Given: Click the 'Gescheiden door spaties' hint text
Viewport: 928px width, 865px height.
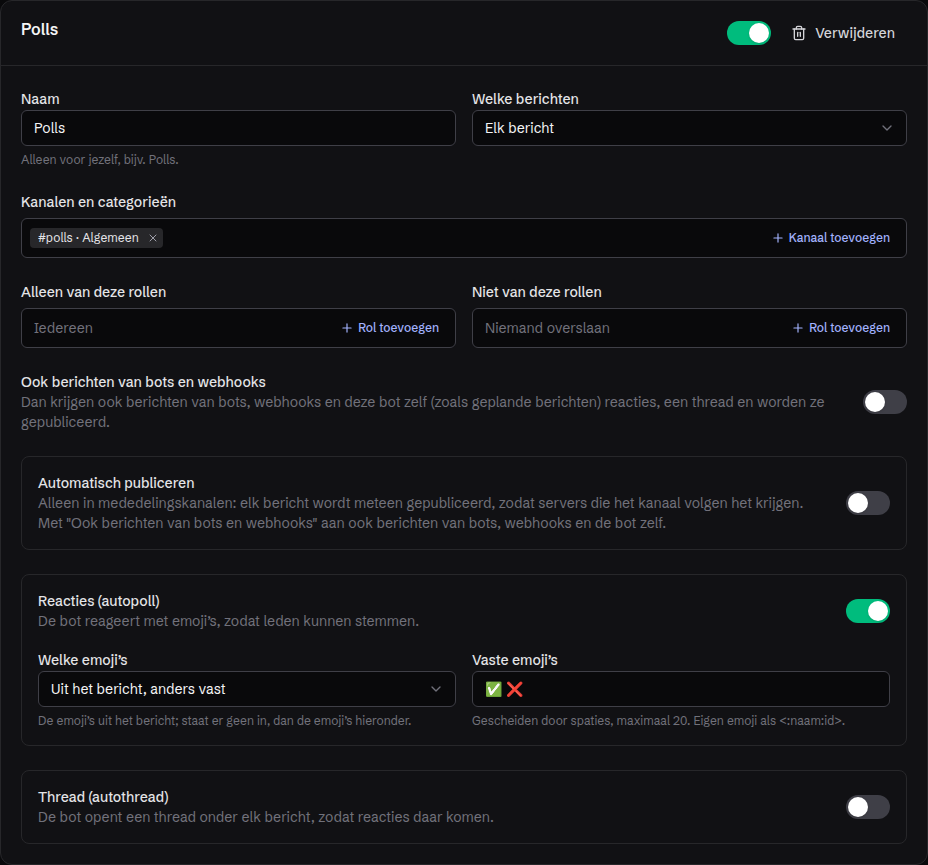Looking at the screenshot, I should 658,721.
